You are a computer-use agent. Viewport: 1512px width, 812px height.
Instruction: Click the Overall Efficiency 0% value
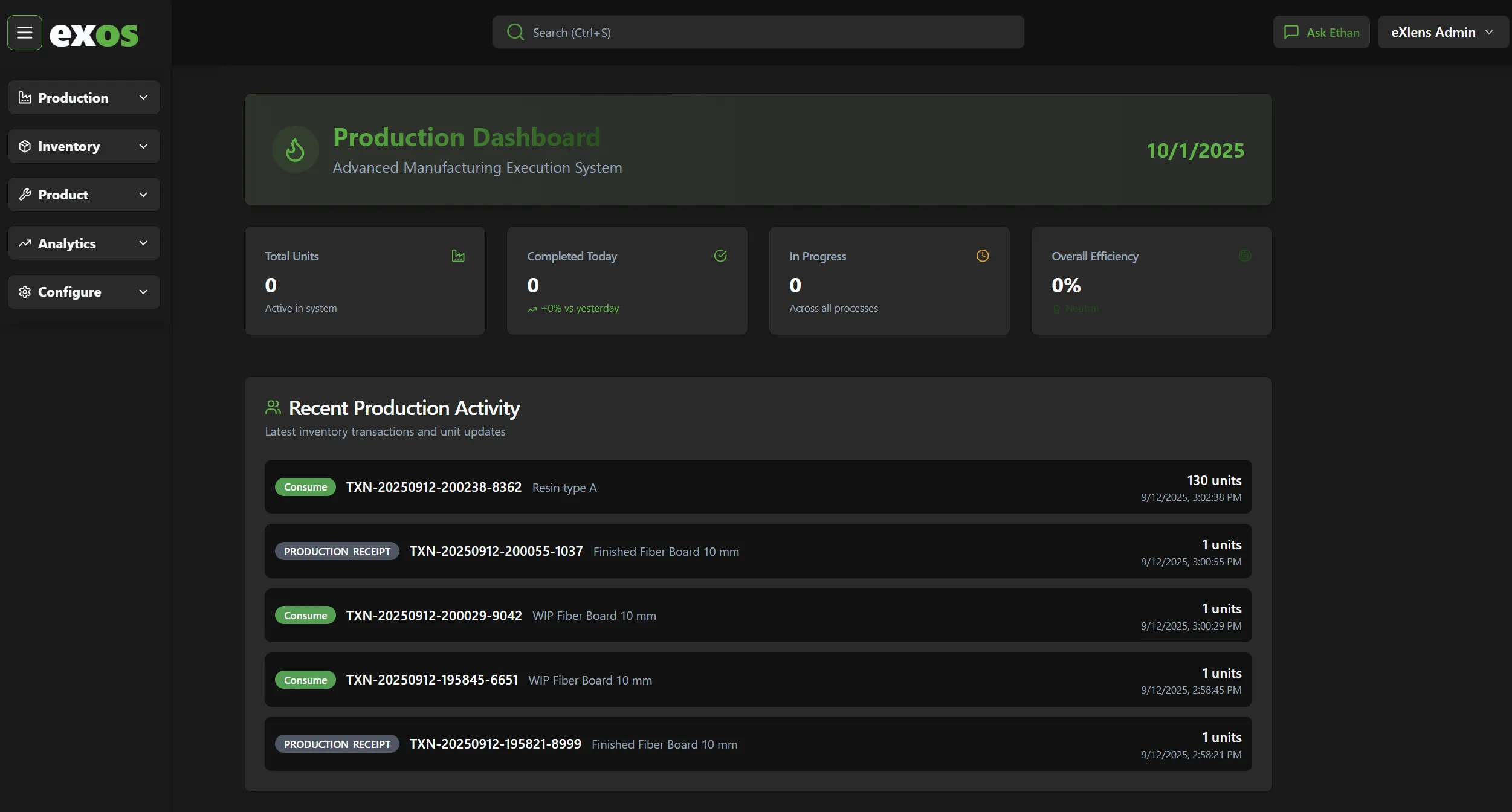(x=1066, y=285)
